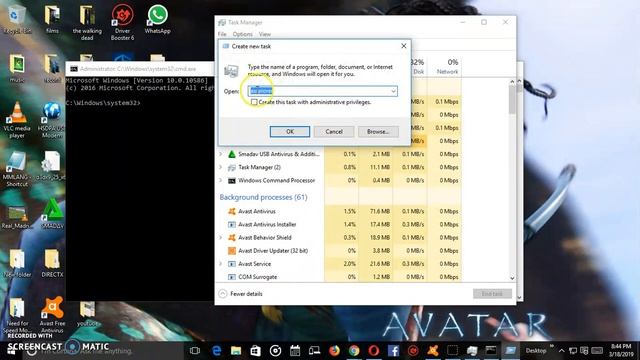
Task: Click the network icon in system tray
Action: pyautogui.click(x=573, y=351)
